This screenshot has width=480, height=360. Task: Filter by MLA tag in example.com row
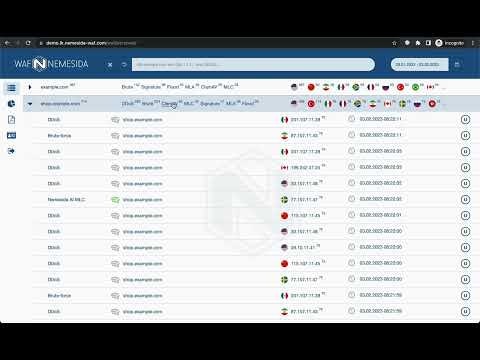(189, 87)
